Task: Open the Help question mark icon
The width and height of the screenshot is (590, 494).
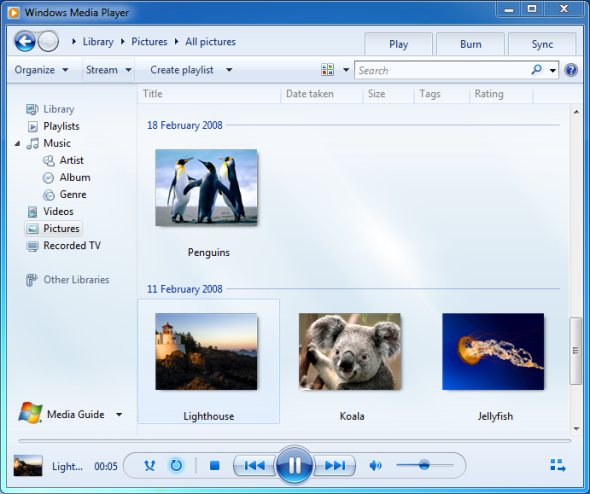Action: pyautogui.click(x=571, y=70)
